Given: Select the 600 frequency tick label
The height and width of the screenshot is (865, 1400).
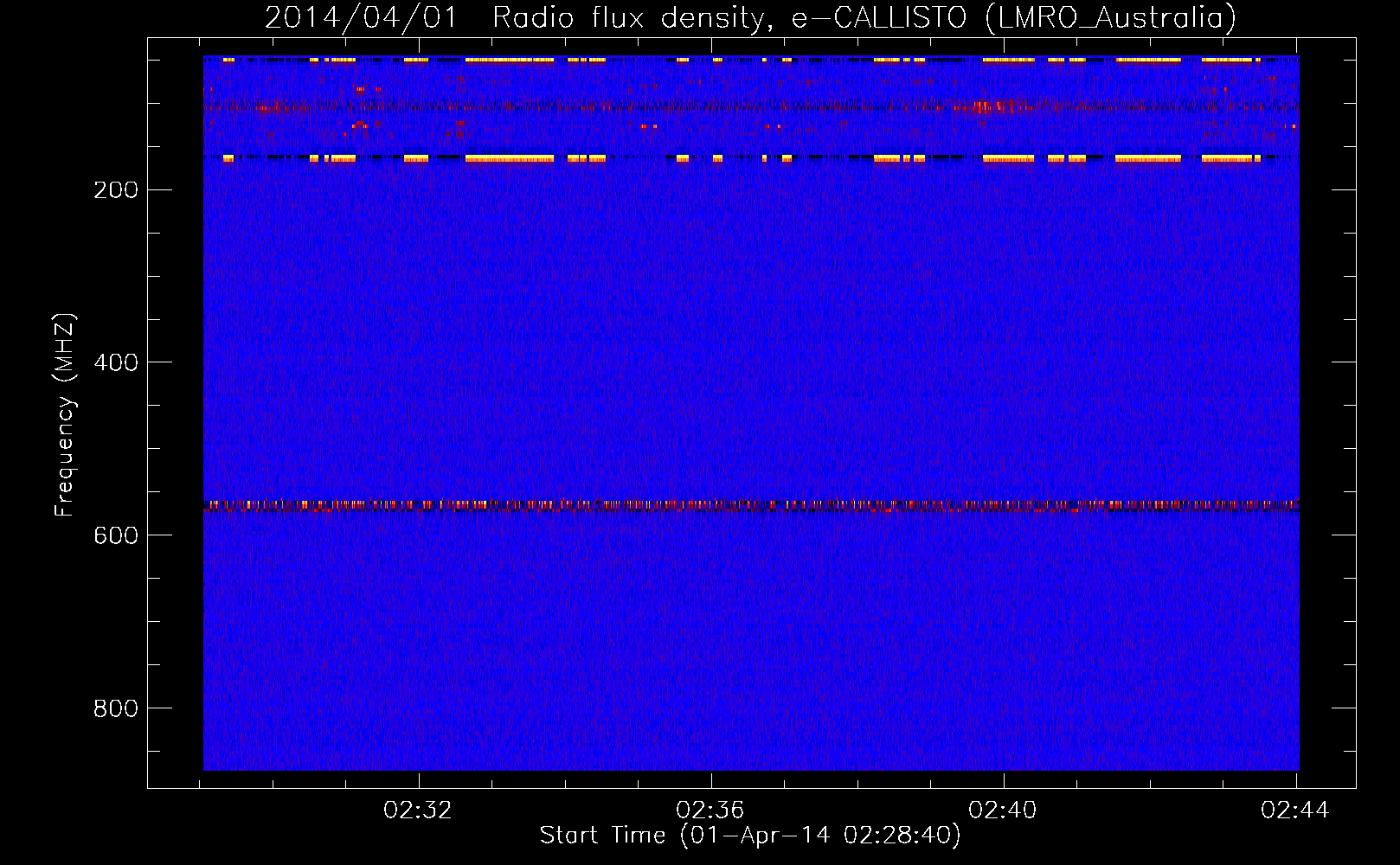Looking at the screenshot, I should pyautogui.click(x=116, y=535).
